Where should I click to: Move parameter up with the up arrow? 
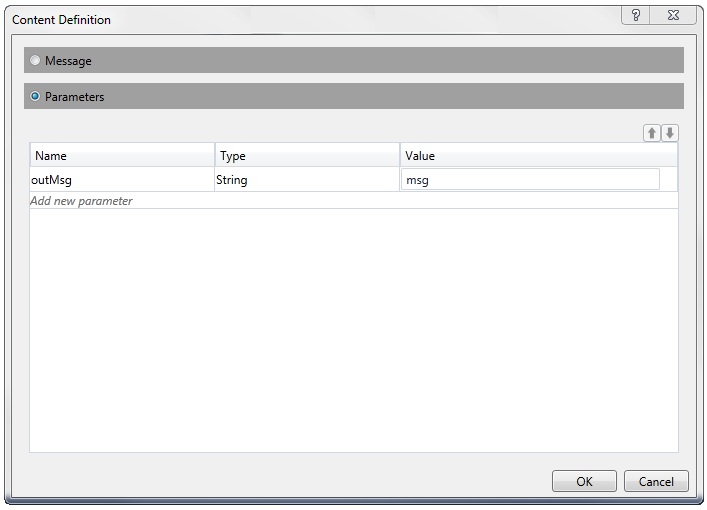[652, 133]
